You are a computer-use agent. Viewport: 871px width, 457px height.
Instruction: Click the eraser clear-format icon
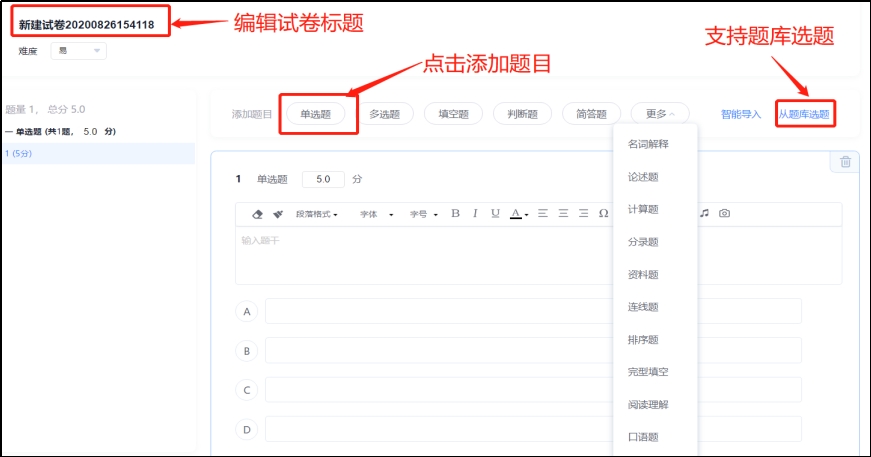(257, 214)
